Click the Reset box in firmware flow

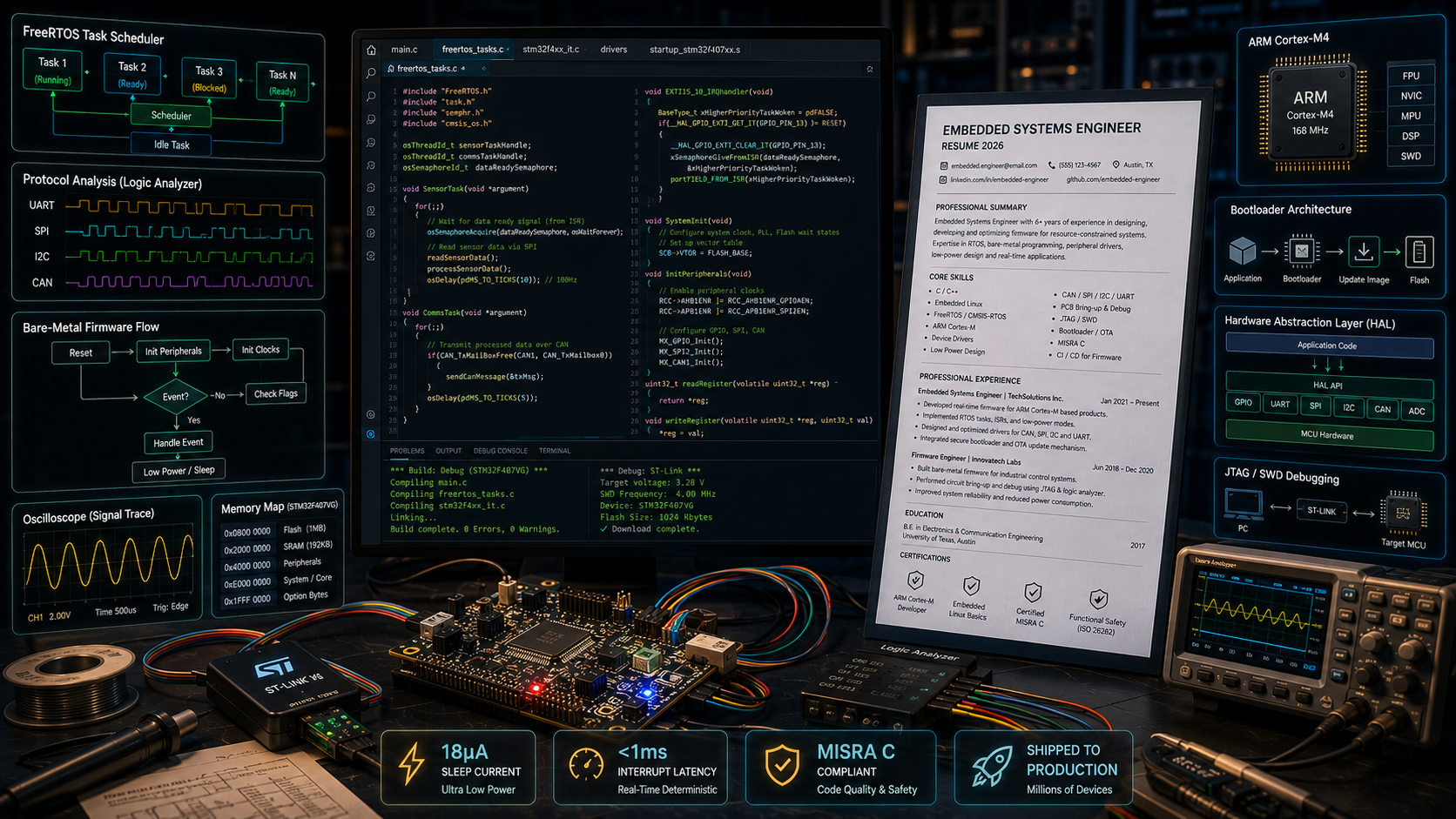pyautogui.click(x=80, y=352)
